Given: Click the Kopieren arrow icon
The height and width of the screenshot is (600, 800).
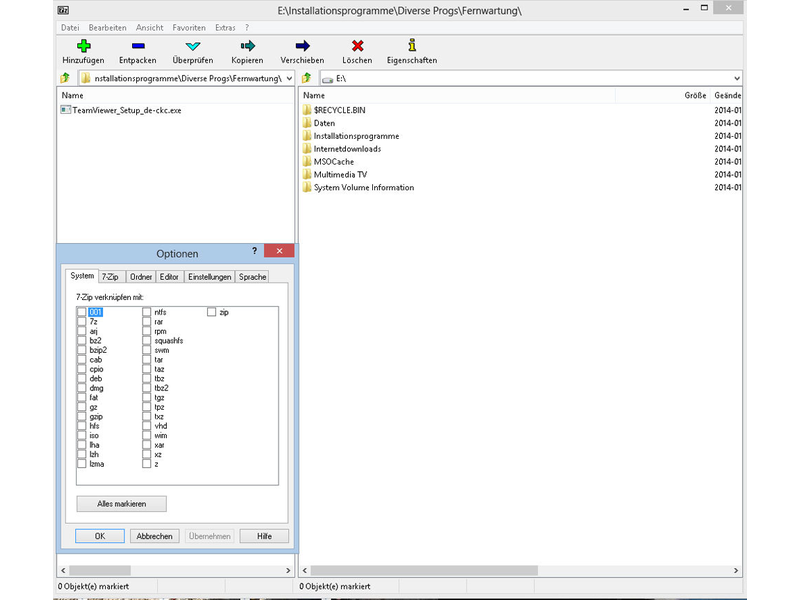Looking at the screenshot, I should (247, 46).
